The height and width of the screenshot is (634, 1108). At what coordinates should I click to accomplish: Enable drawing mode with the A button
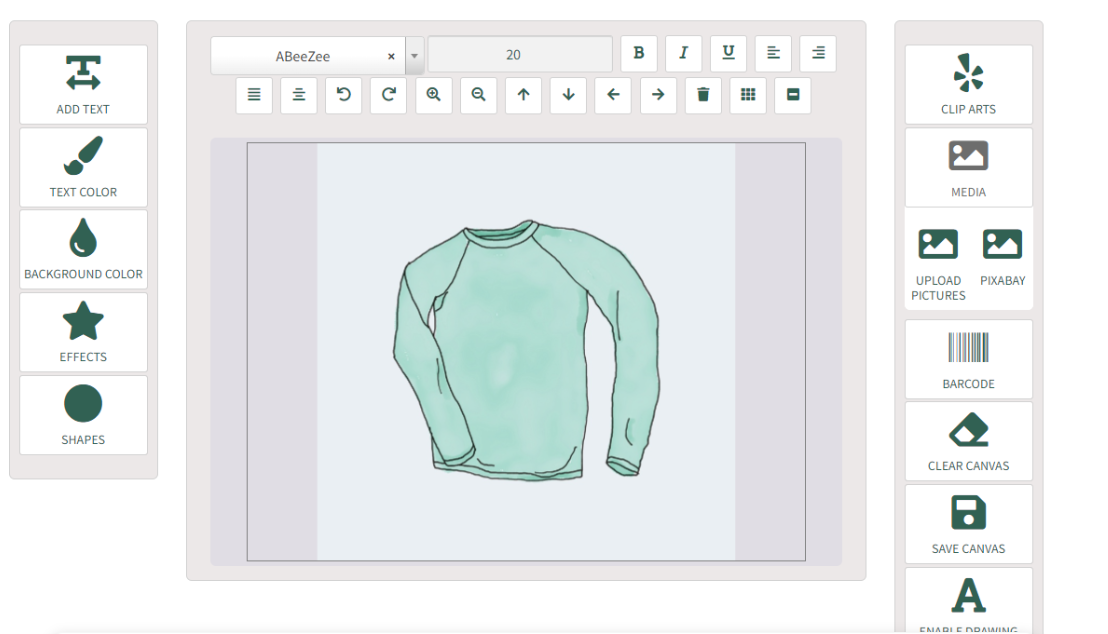tap(968, 601)
